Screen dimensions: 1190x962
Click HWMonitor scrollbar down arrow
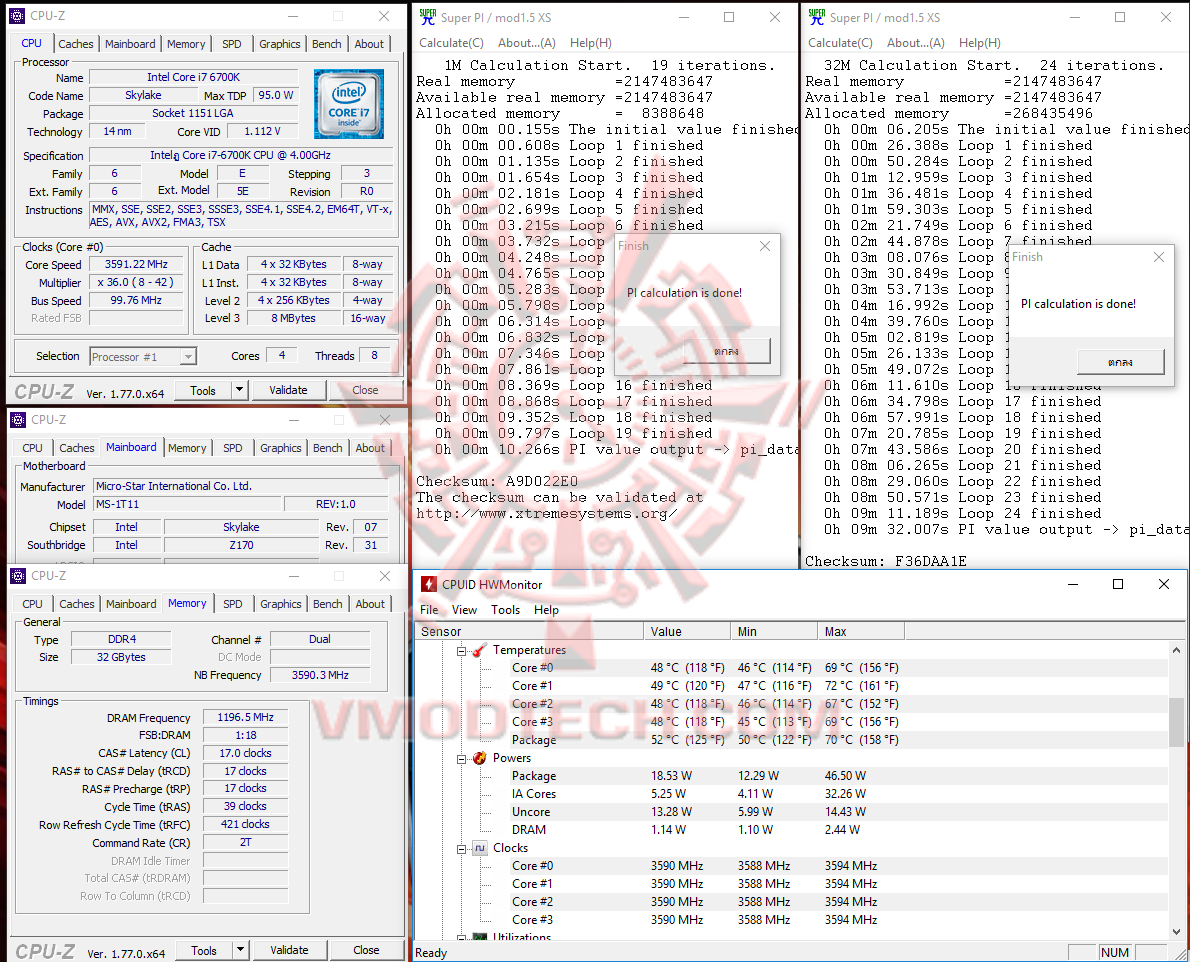tap(1176, 932)
